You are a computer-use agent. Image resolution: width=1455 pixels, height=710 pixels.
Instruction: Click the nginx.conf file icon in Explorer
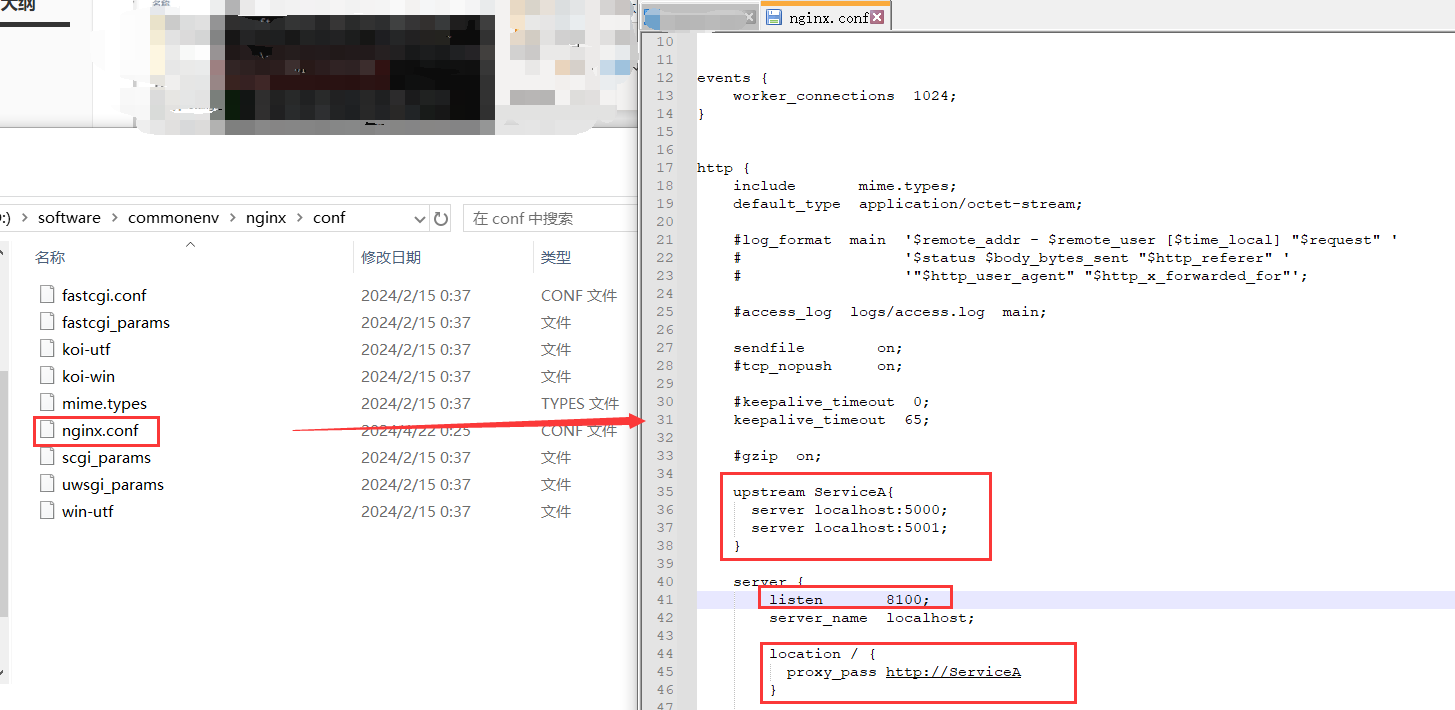[x=46, y=430]
